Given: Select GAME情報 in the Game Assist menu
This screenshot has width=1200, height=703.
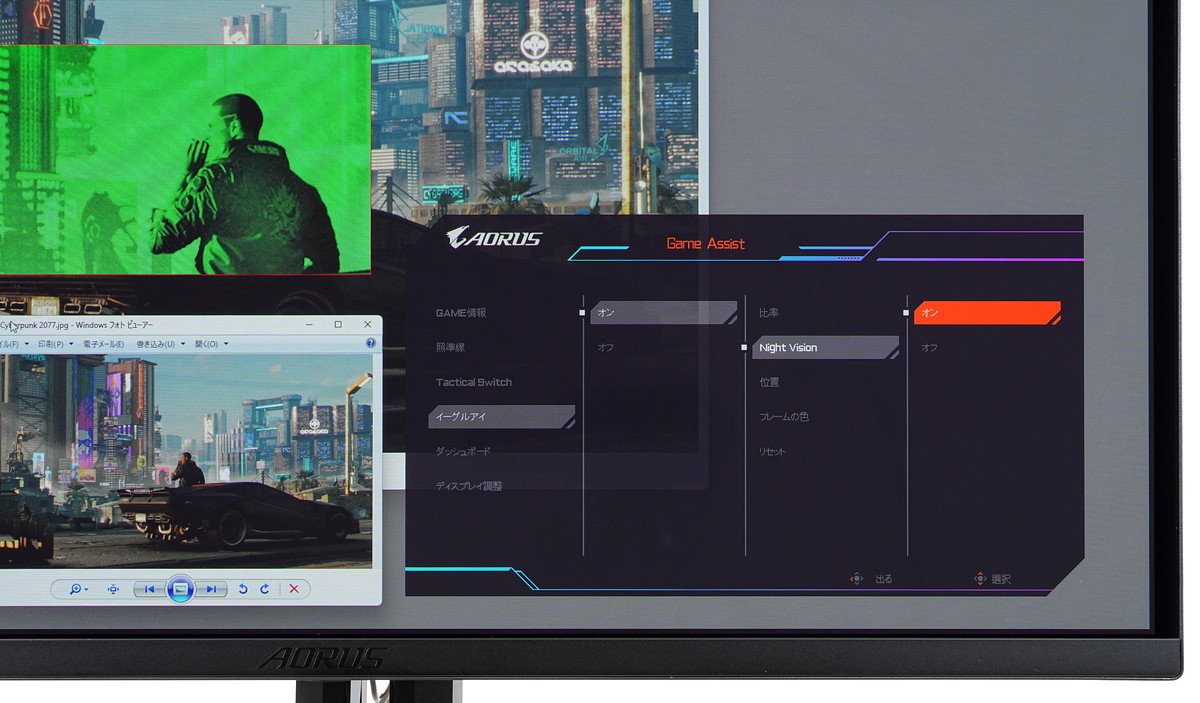Looking at the screenshot, I should coord(461,313).
